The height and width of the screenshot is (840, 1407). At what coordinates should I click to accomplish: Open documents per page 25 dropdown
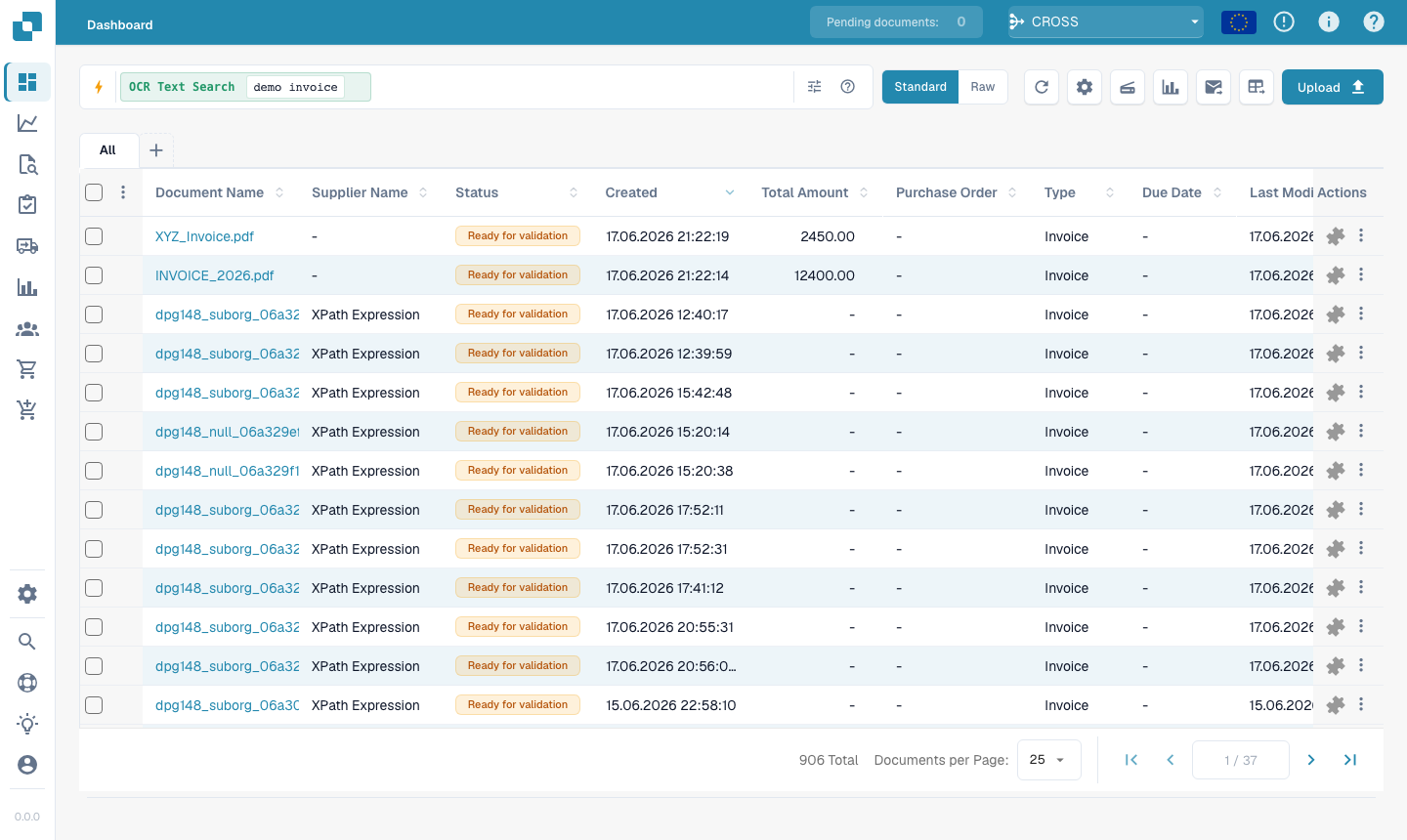pyautogui.click(x=1049, y=760)
